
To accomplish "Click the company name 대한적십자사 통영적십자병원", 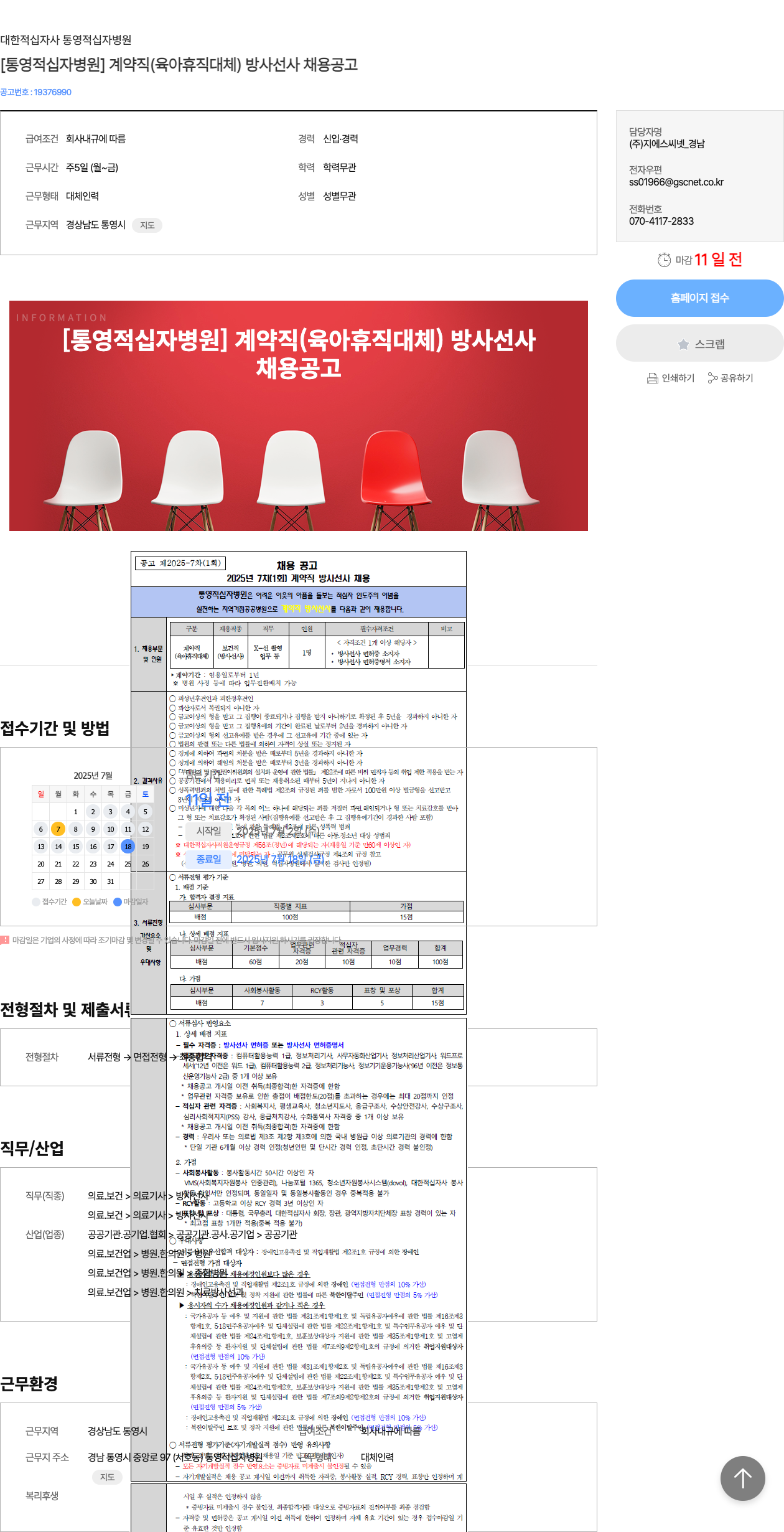I will [x=66, y=40].
